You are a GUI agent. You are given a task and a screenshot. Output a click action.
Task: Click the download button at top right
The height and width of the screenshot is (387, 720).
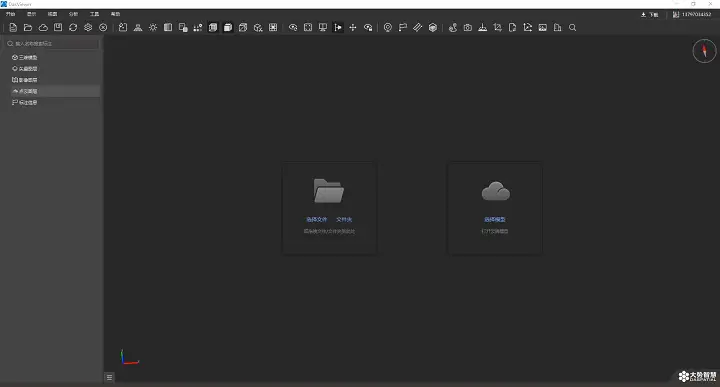[650, 15]
